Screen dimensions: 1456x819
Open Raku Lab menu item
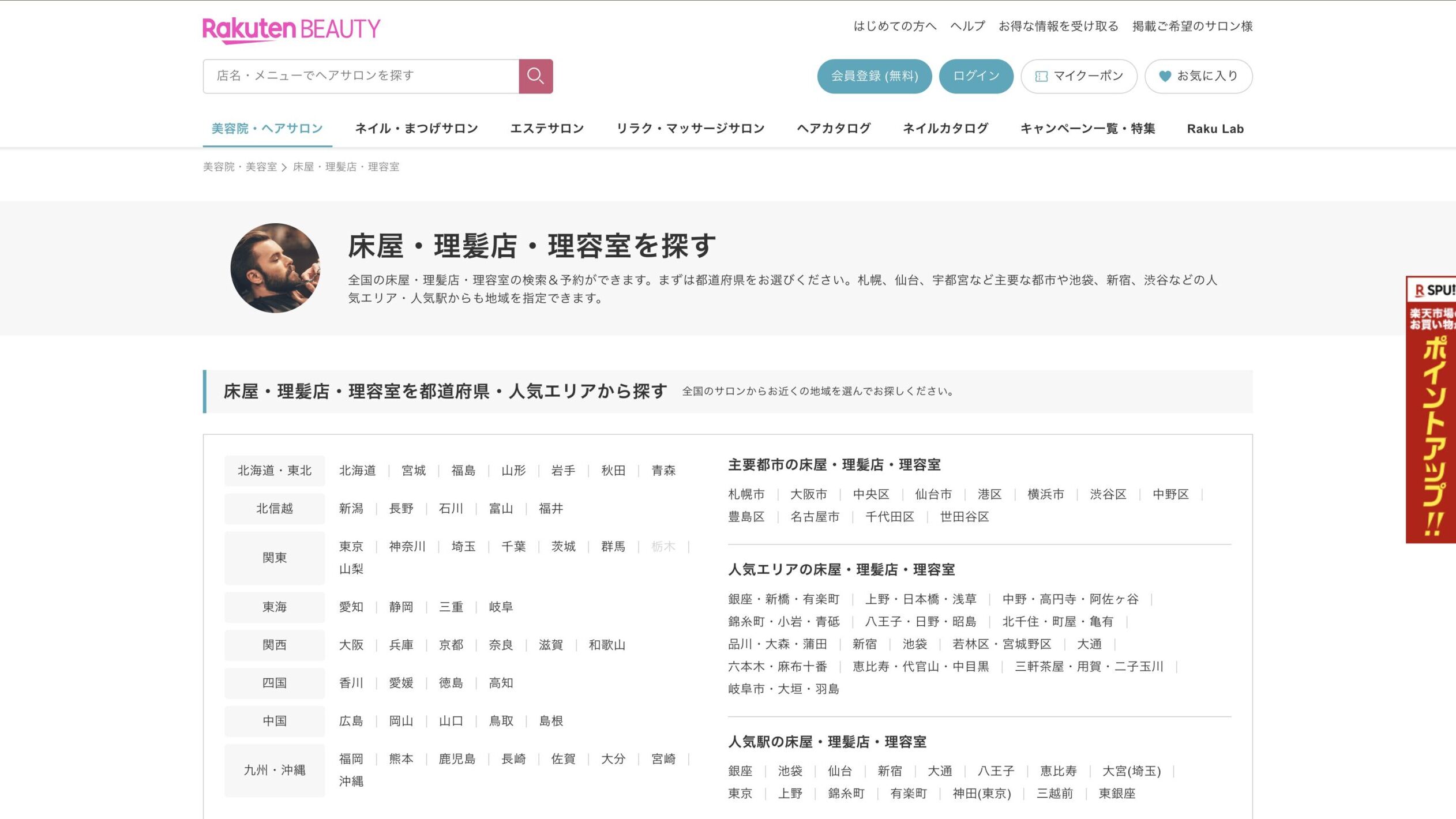[x=1215, y=129]
